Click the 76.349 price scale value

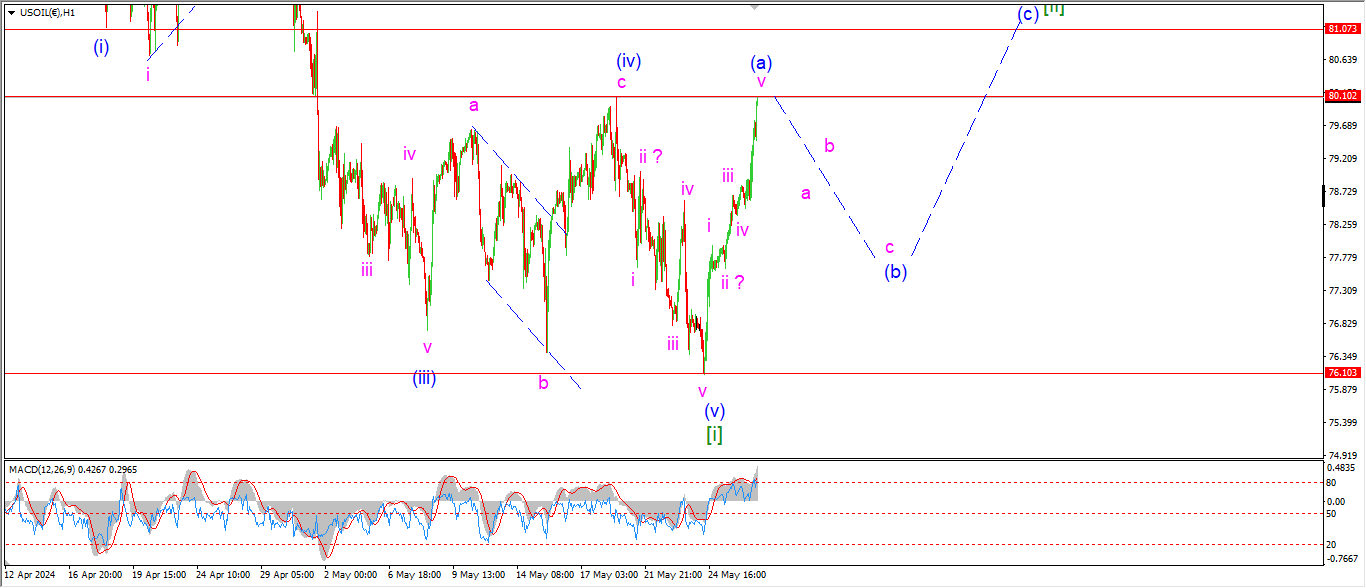click(1341, 356)
